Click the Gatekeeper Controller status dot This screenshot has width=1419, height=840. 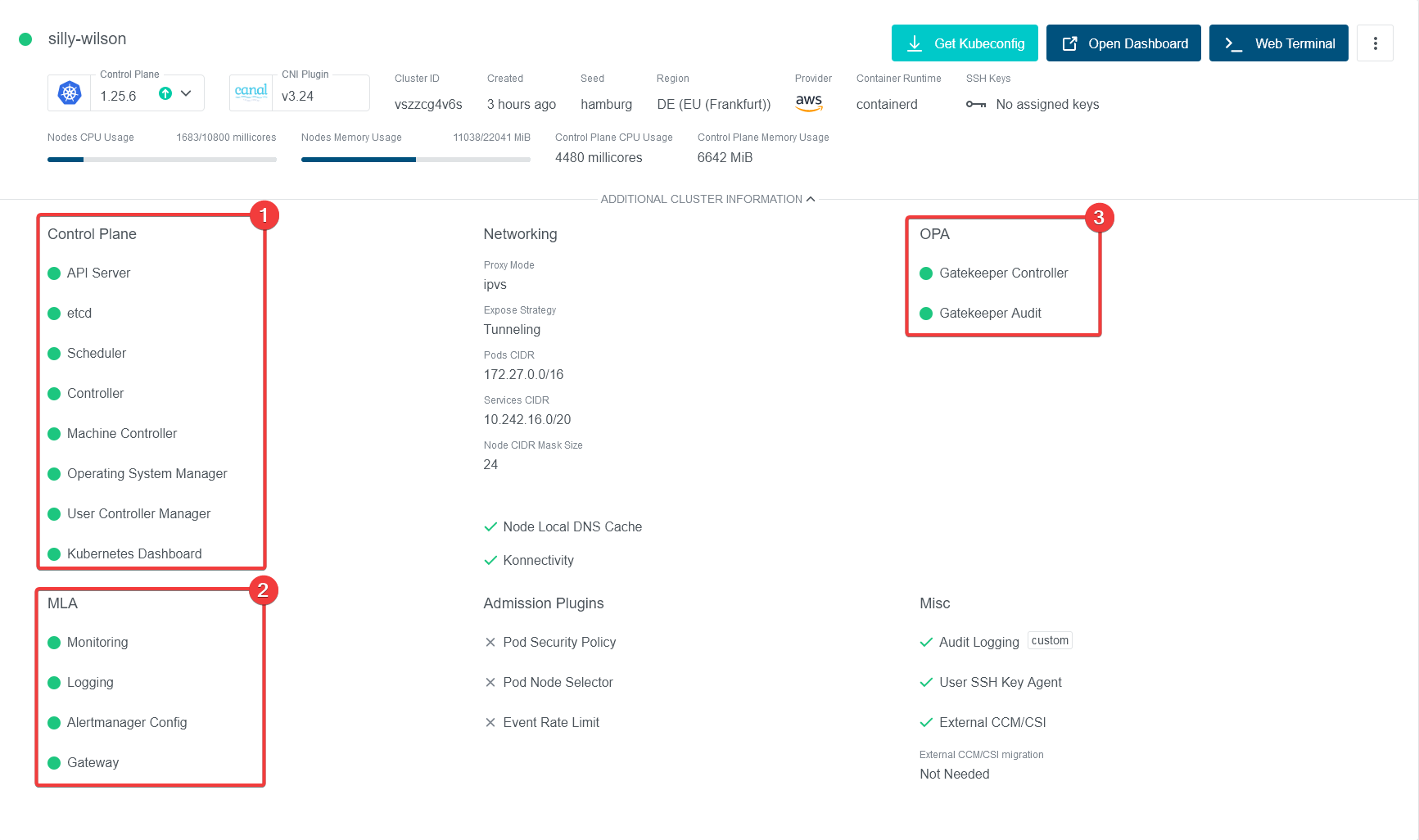pos(926,273)
